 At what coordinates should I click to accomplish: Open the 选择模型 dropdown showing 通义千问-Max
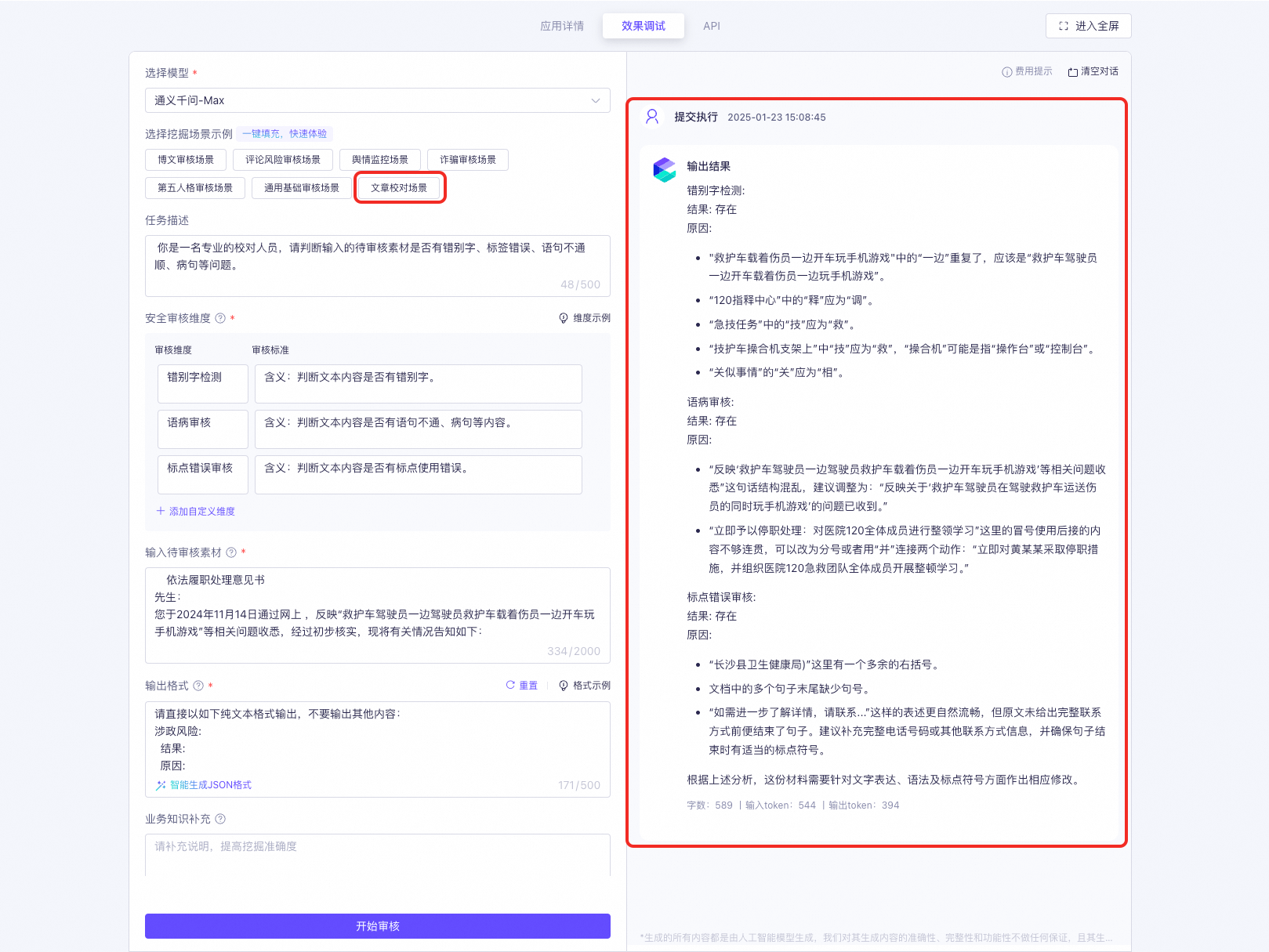tap(378, 100)
